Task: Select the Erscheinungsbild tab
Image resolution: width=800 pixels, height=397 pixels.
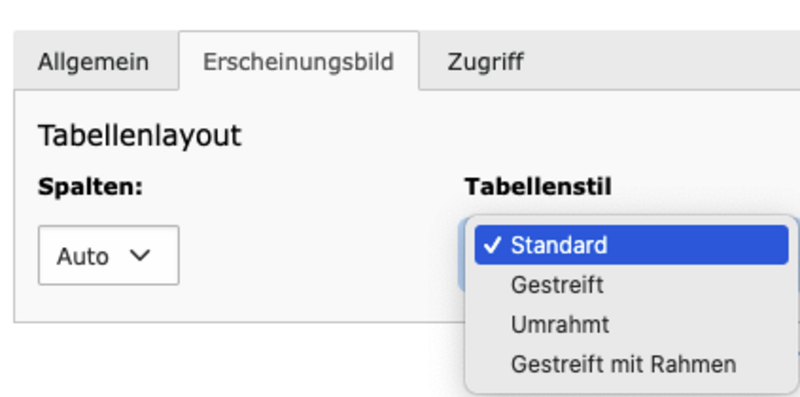Action: pos(298,62)
